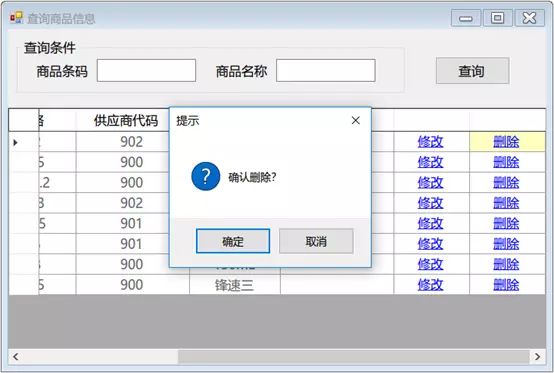Click the horizontal scrollbar right arrow
Screen dimensions: 554x373
coord(537,357)
